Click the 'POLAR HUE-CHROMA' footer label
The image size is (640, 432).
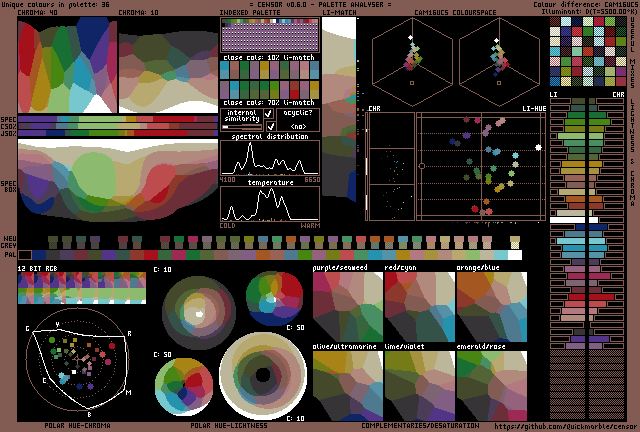78,425
